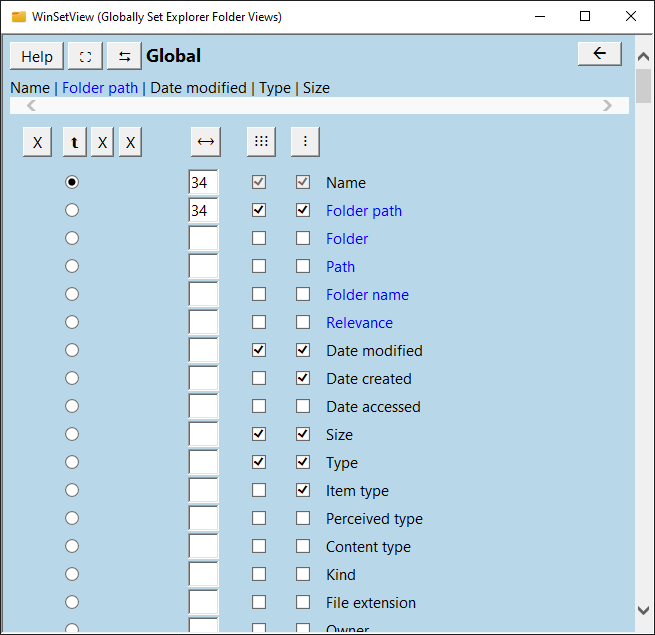Uncheck first Date modified checkbox
The width and height of the screenshot is (655, 635).
coord(259,350)
